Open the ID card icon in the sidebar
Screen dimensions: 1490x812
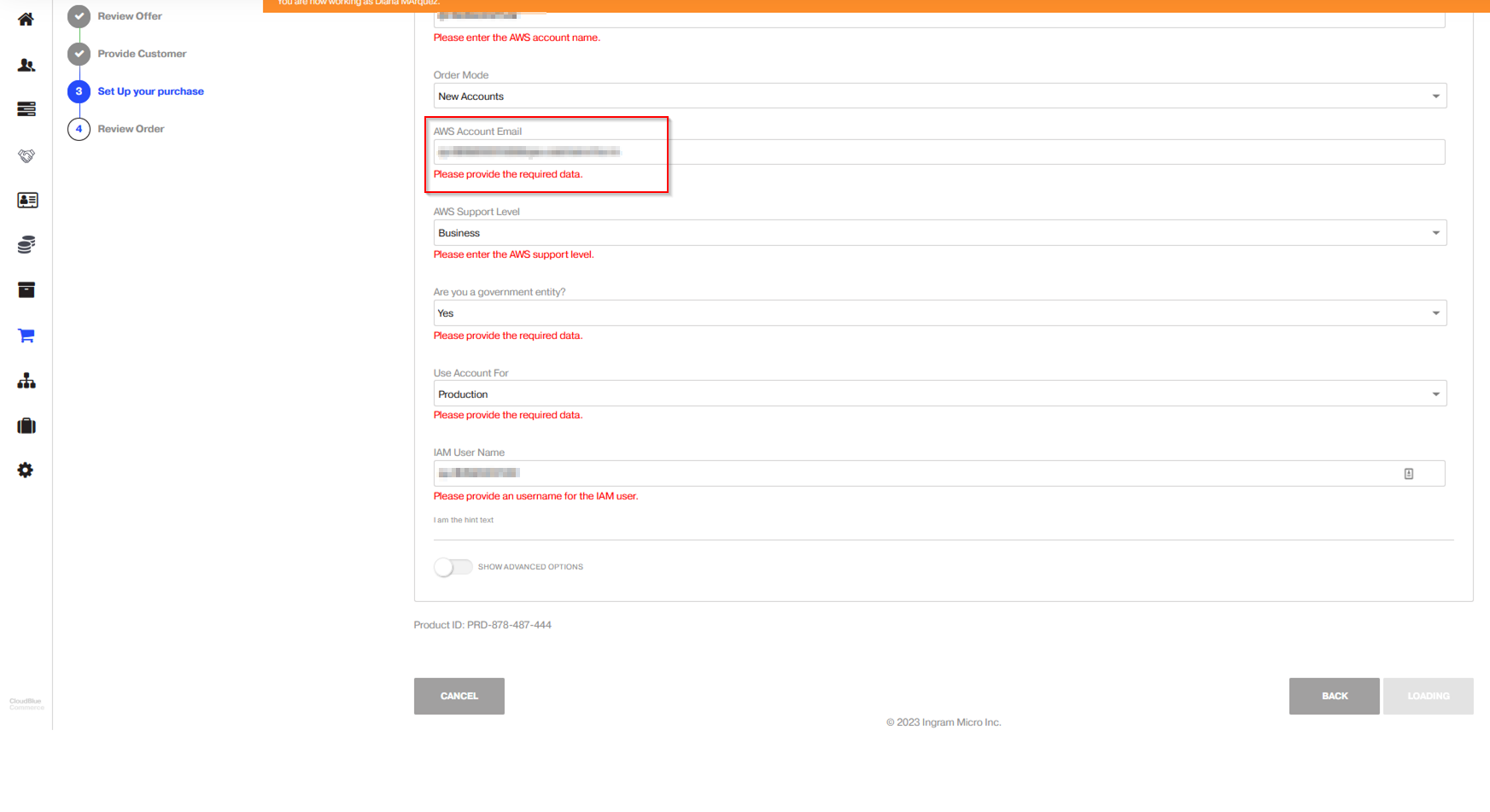click(x=26, y=200)
